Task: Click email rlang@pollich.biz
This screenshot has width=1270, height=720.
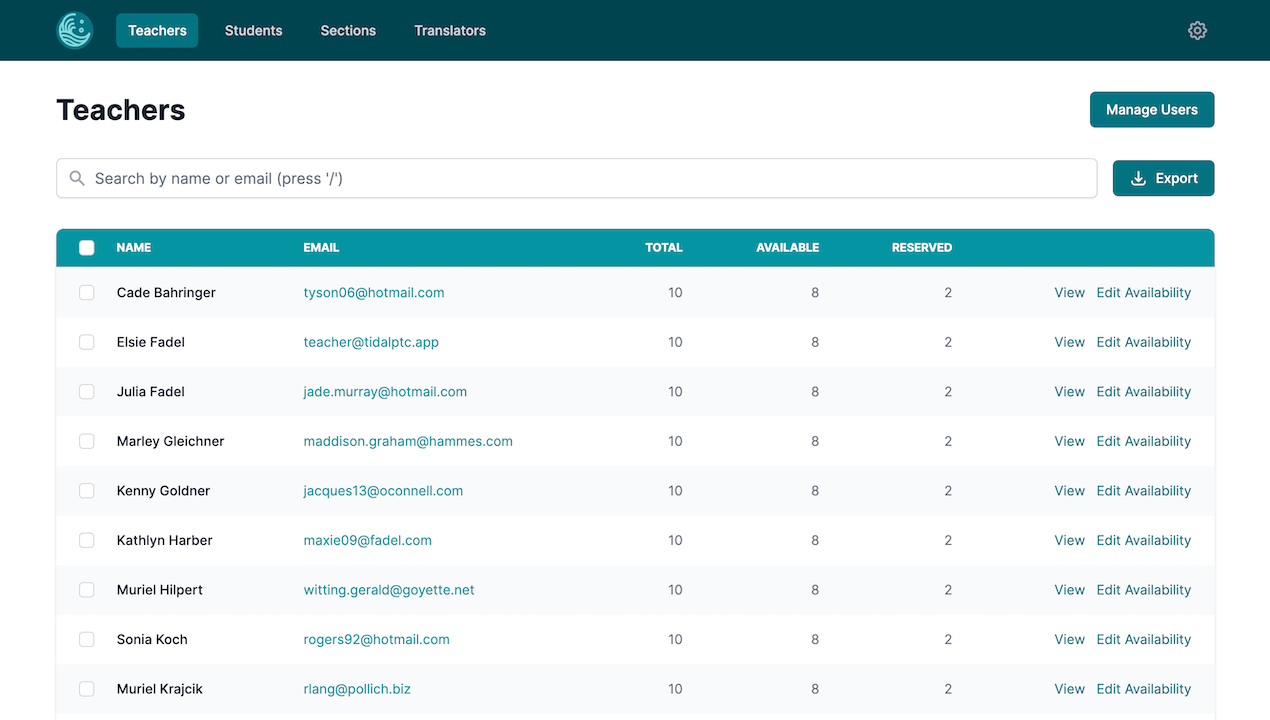Action: point(357,688)
